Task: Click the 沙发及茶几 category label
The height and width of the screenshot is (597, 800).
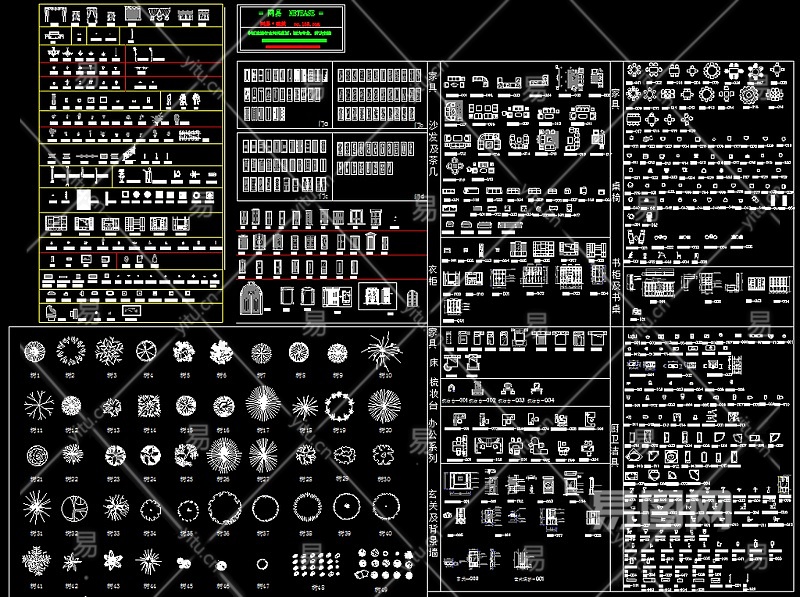Action: (x=433, y=148)
